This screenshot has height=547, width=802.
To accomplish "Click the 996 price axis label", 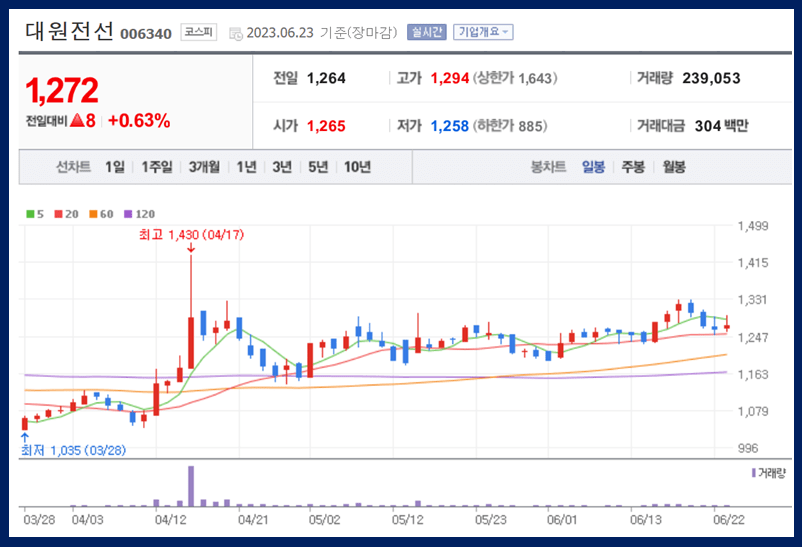I will click(748, 448).
